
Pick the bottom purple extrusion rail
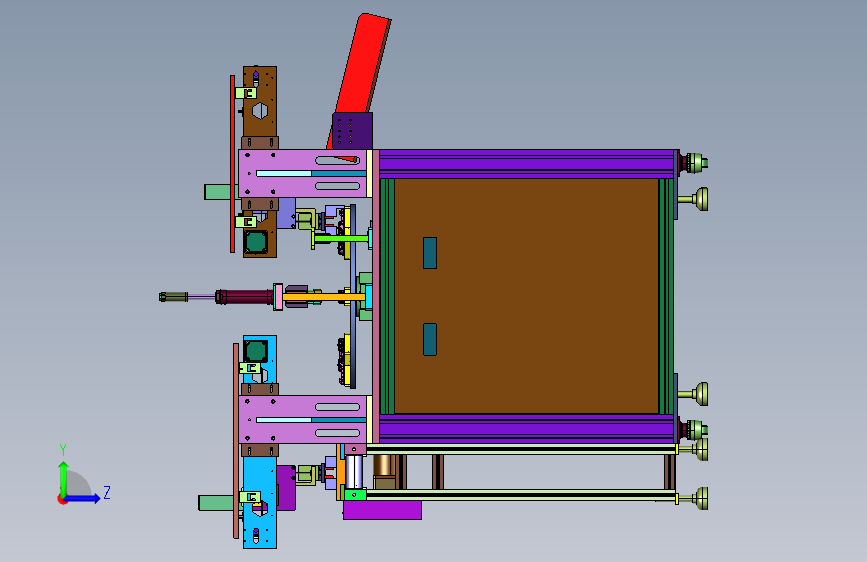(x=527, y=429)
